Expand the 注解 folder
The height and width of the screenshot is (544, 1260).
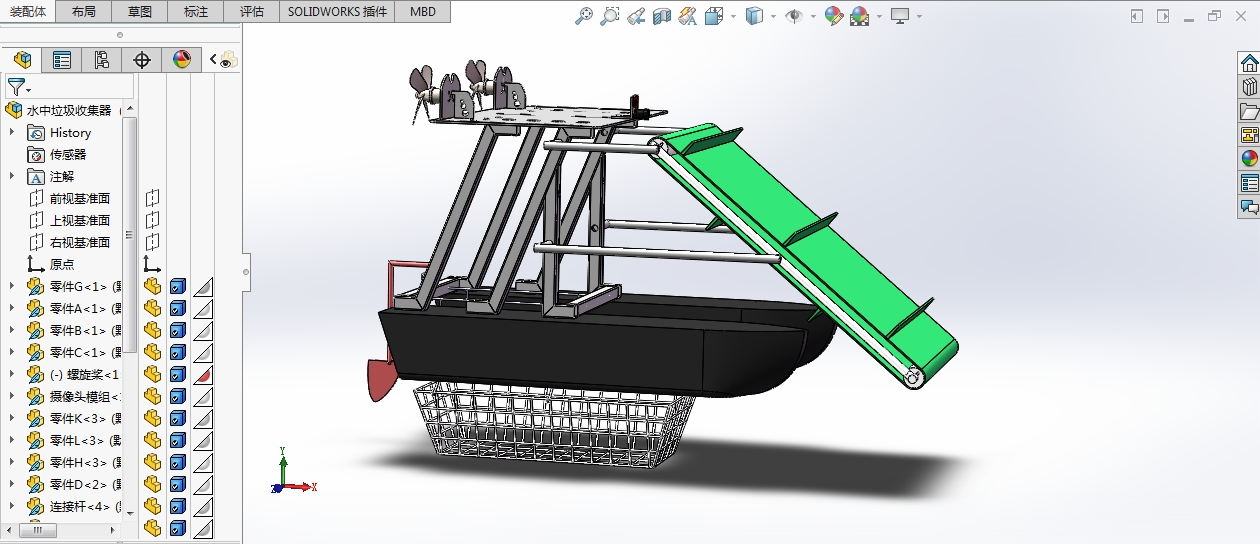[12, 176]
